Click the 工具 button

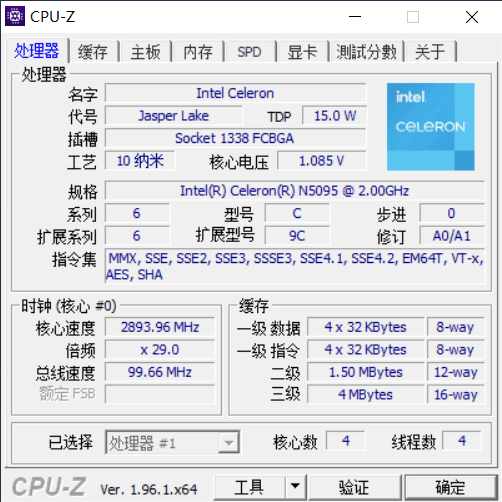point(249,487)
